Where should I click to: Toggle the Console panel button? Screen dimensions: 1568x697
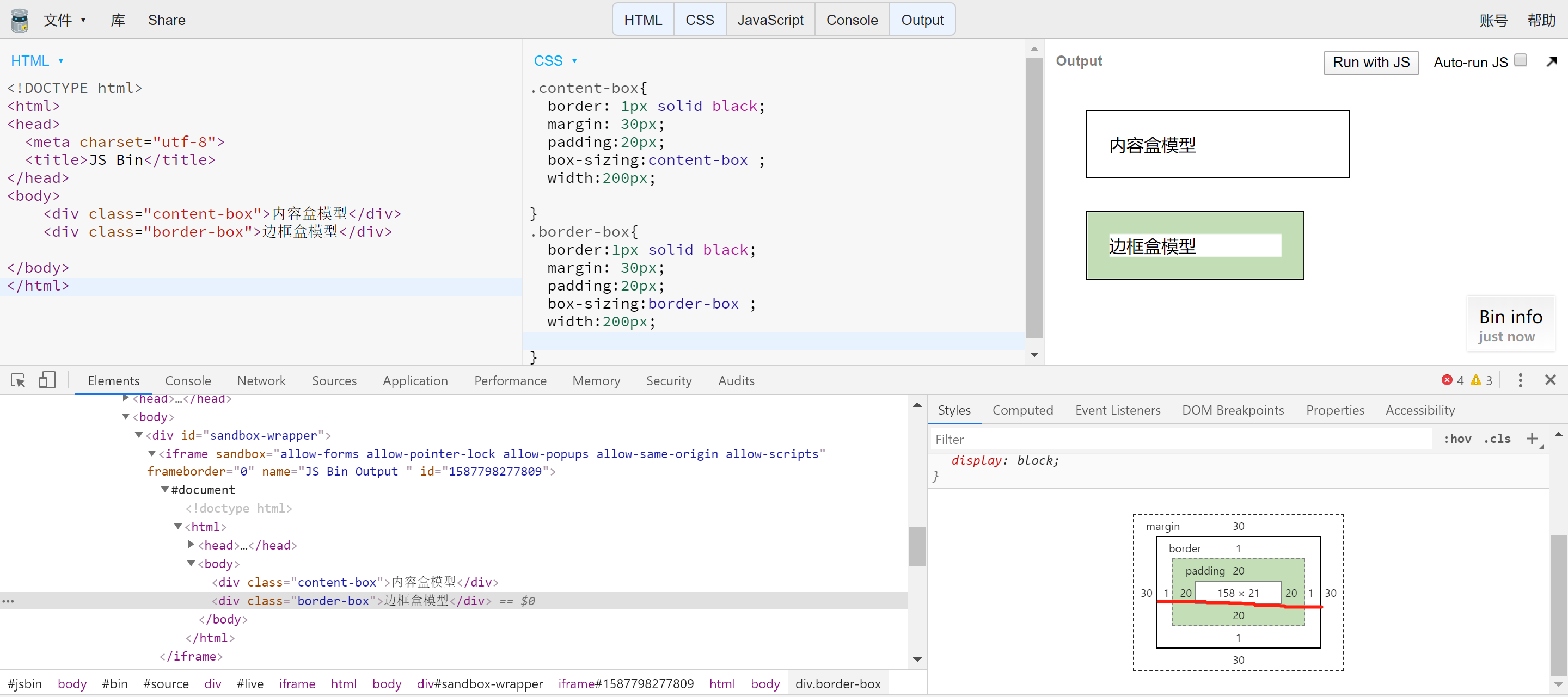pos(852,20)
